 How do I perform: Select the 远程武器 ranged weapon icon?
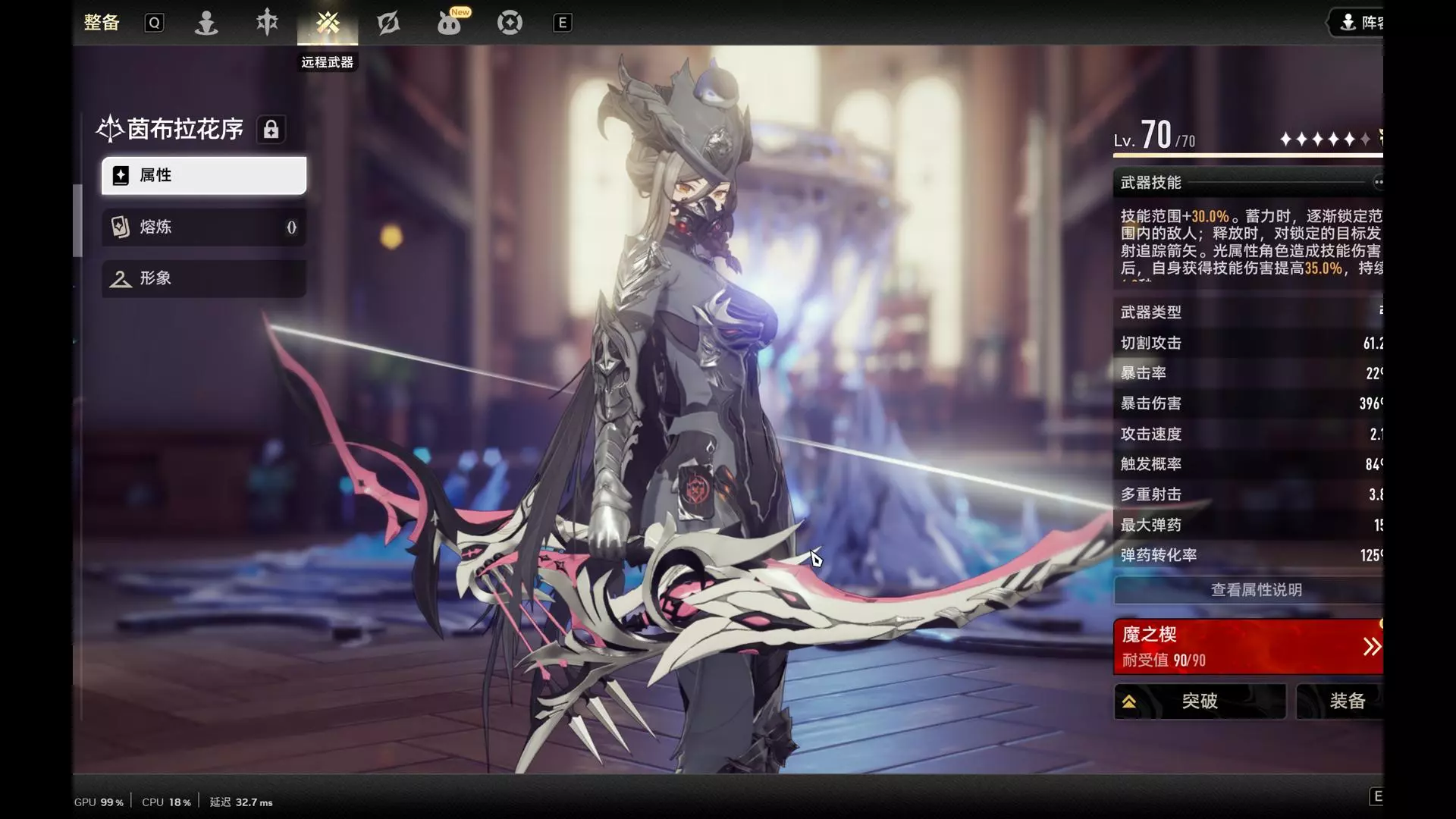tap(328, 23)
